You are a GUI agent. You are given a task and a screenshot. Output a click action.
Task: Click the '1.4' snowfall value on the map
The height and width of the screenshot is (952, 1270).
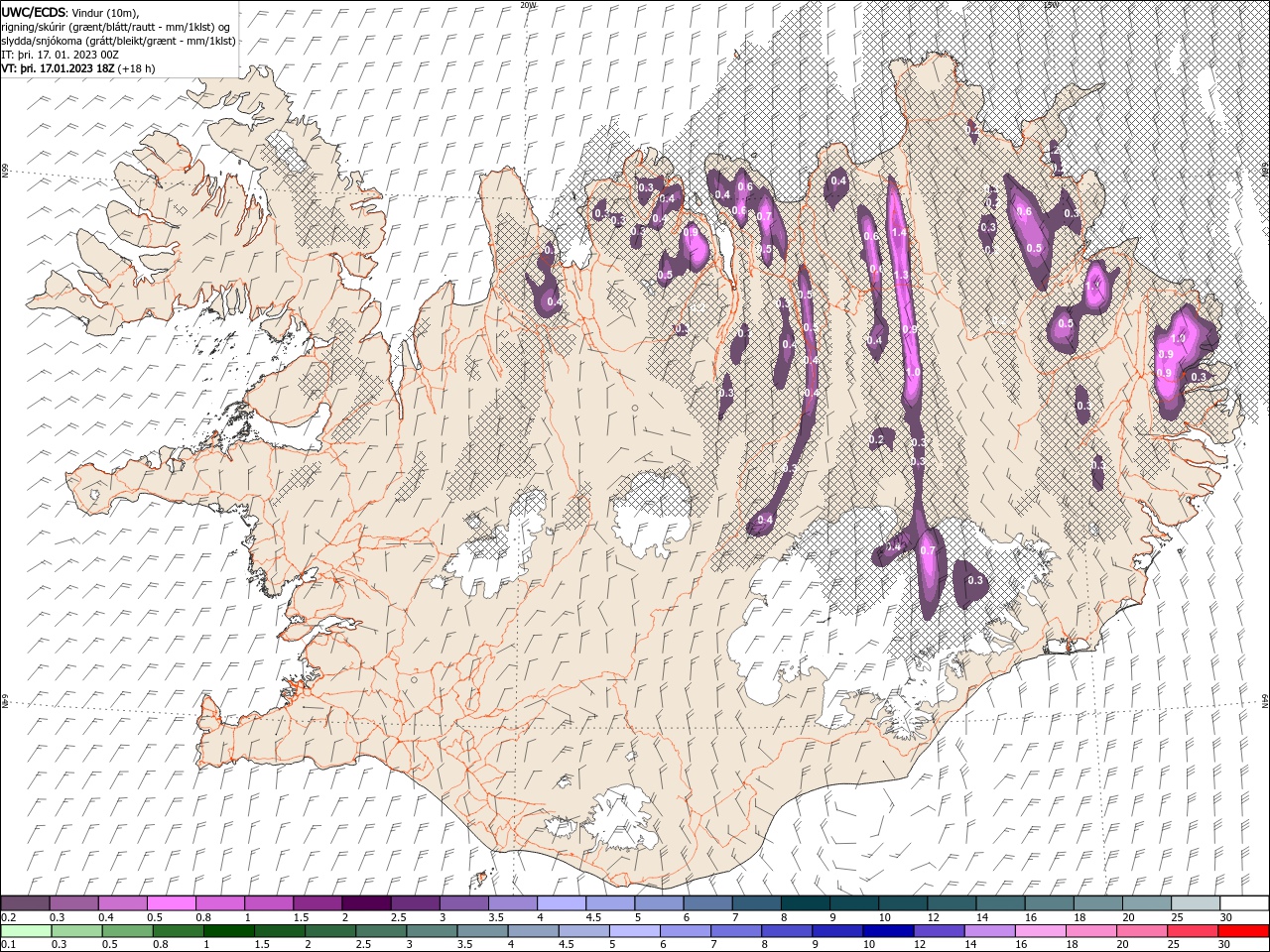pos(899,233)
